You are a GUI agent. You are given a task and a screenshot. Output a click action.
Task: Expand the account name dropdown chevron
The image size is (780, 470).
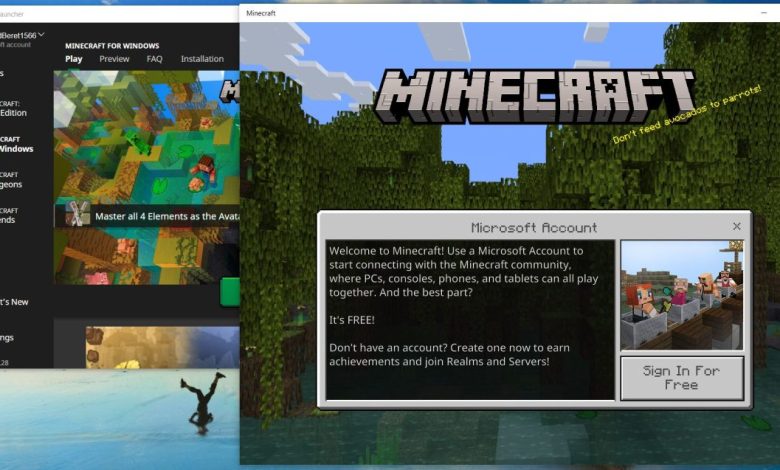tap(41, 35)
